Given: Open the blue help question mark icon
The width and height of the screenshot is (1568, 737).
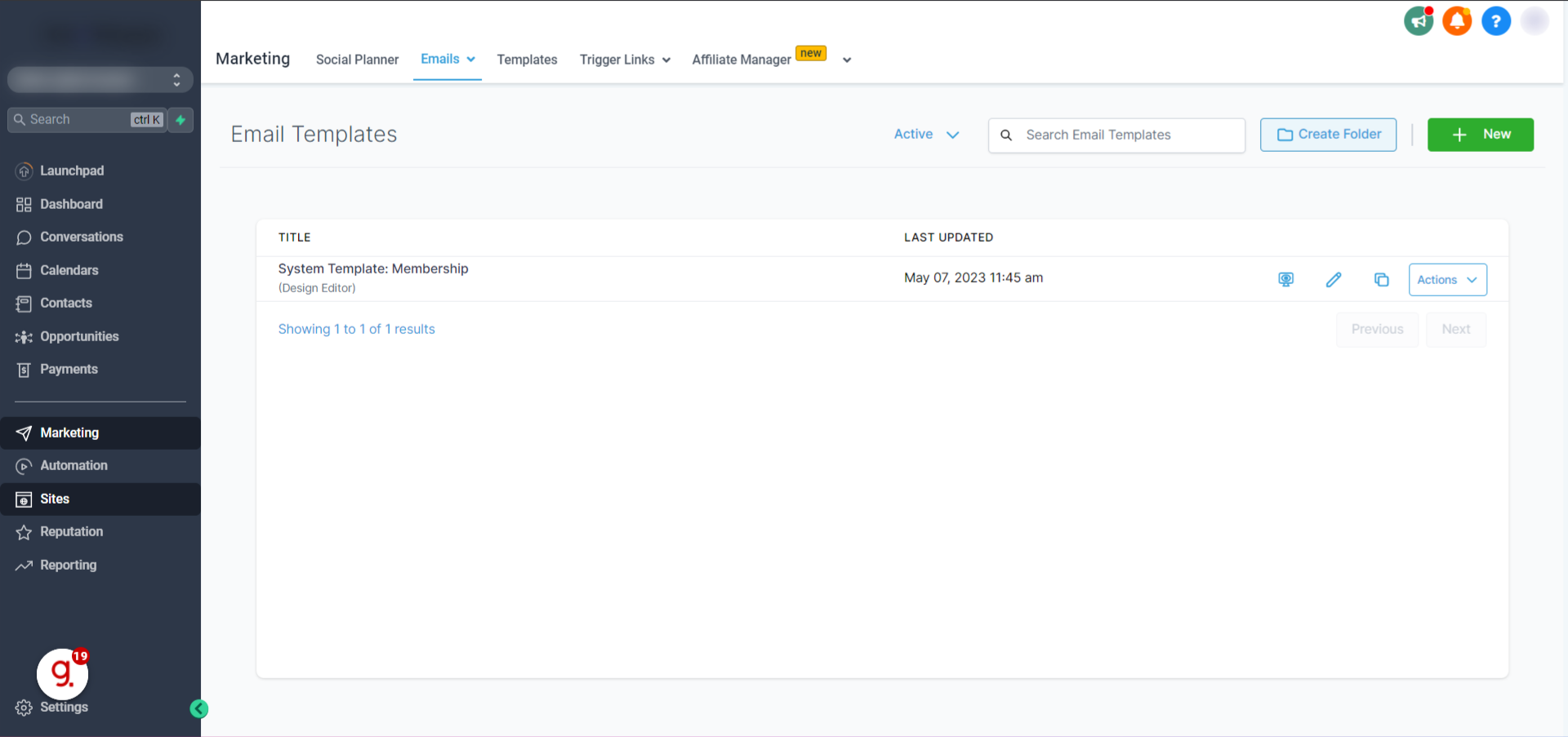Looking at the screenshot, I should (x=1496, y=21).
